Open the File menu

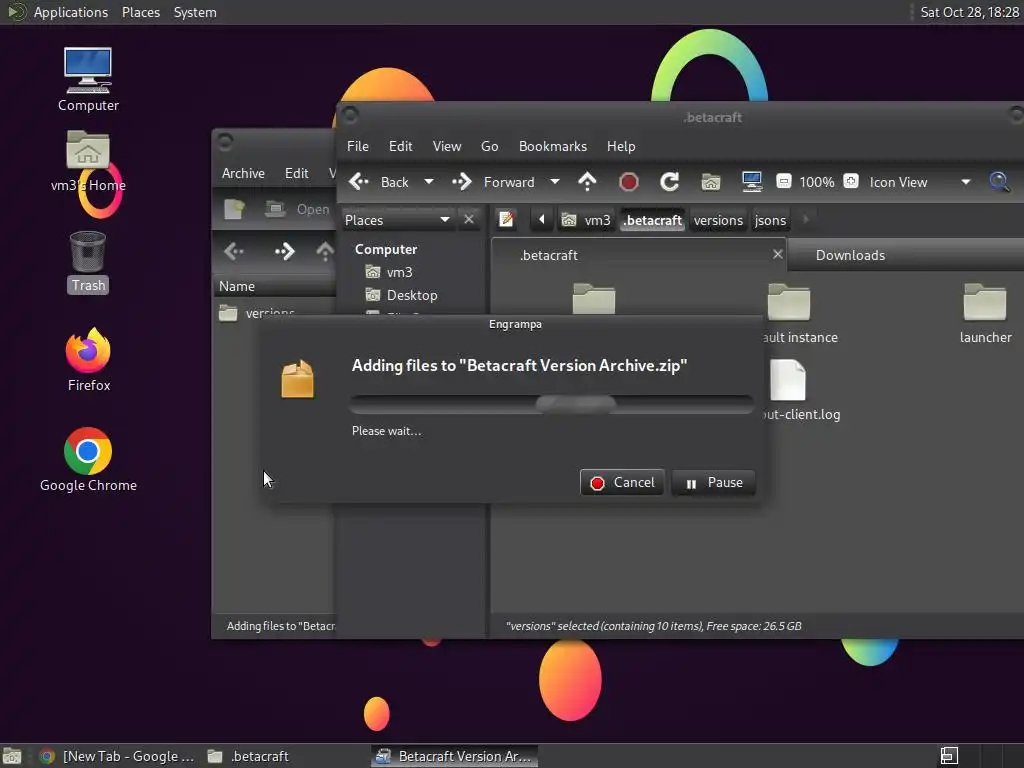point(357,146)
